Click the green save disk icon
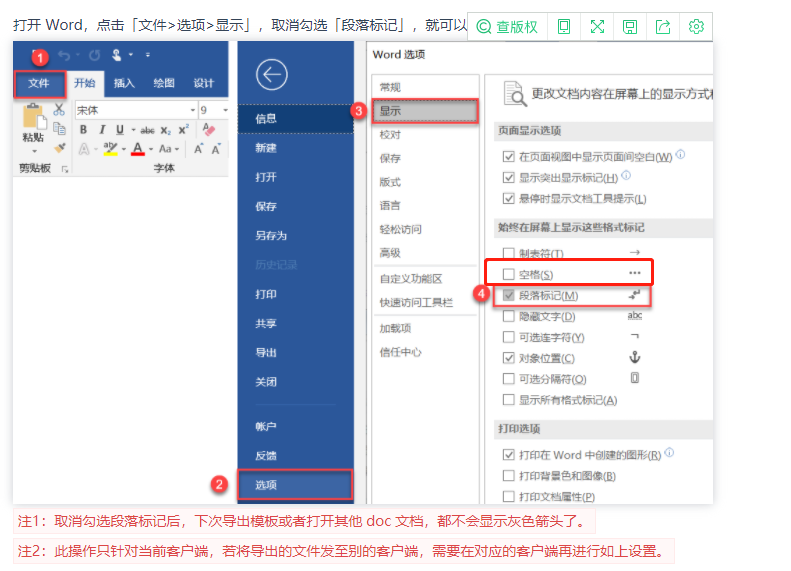Image resolution: width=791 pixels, height=571 pixels. tap(630, 26)
